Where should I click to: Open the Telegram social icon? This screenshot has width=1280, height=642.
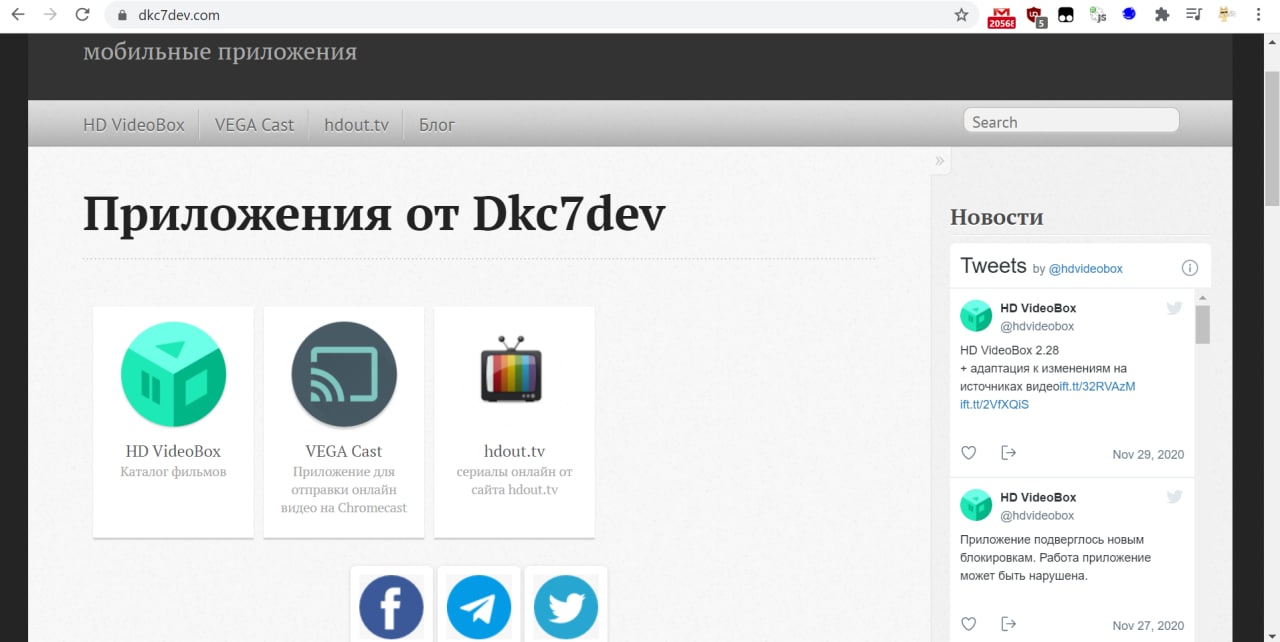coord(478,606)
